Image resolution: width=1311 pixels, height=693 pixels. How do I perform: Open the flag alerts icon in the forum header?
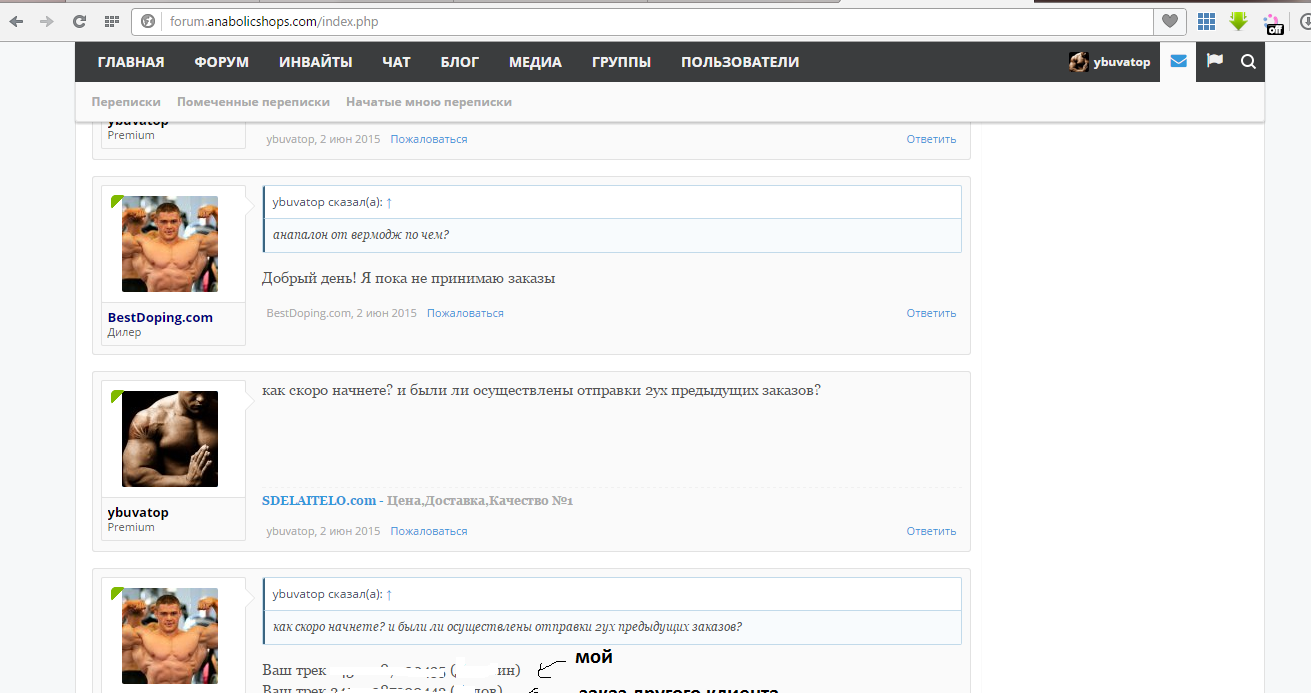1215,62
